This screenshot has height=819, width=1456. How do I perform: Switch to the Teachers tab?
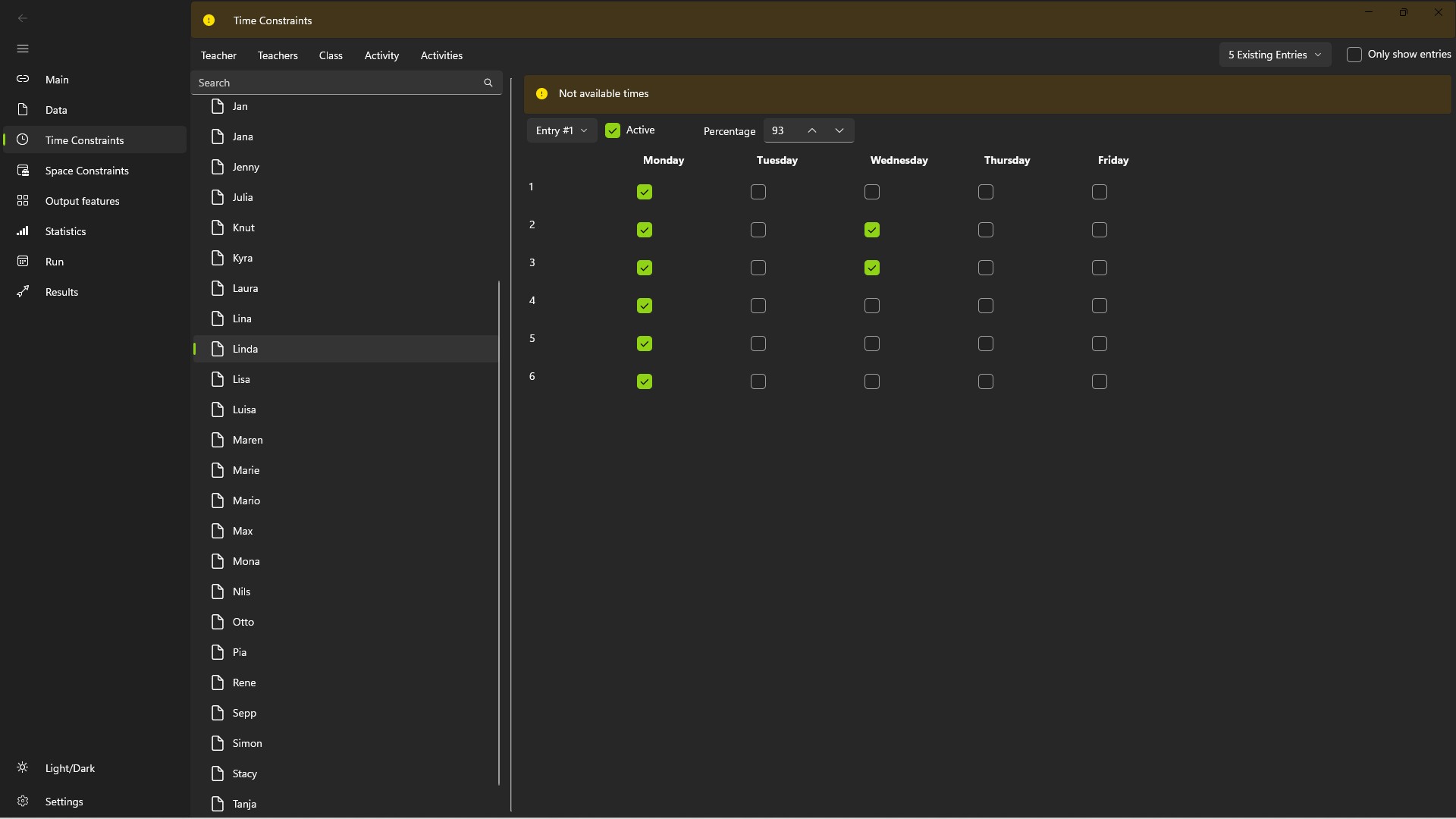tap(278, 55)
